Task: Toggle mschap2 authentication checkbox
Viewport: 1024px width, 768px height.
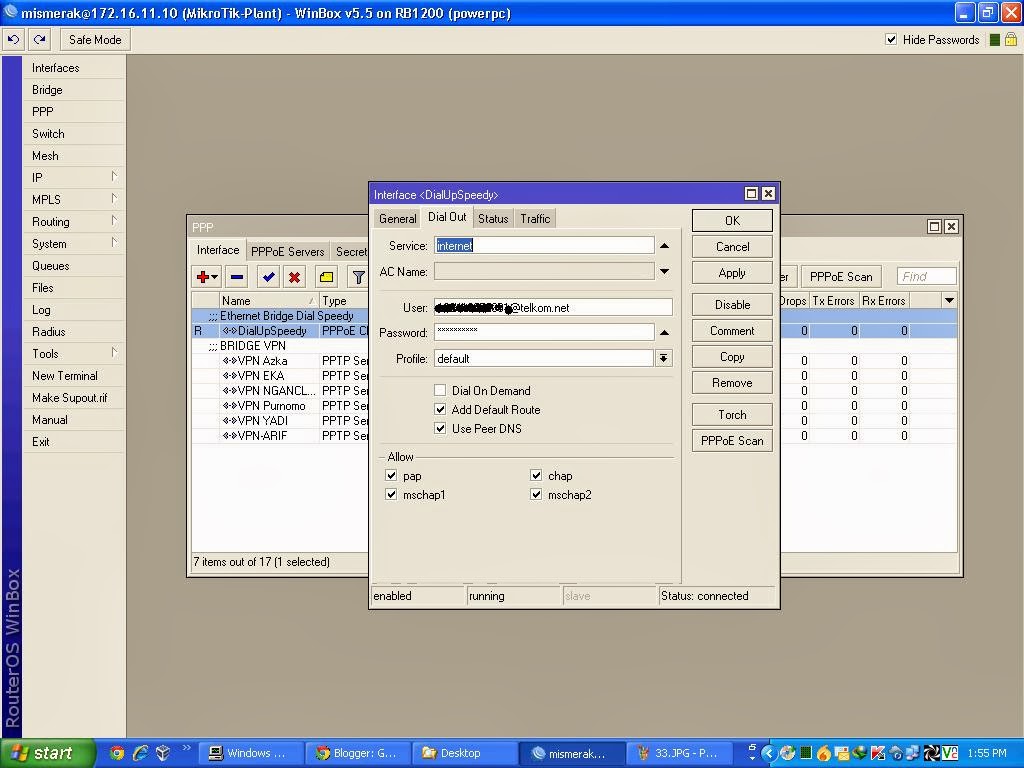Action: pyautogui.click(x=536, y=494)
